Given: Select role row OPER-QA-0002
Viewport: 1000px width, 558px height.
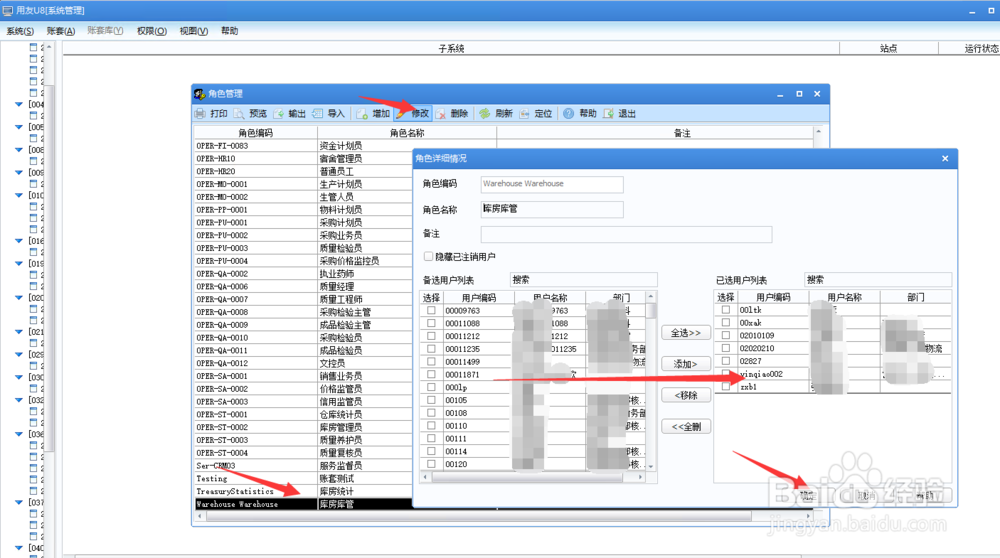Looking at the screenshot, I should 303,274.
